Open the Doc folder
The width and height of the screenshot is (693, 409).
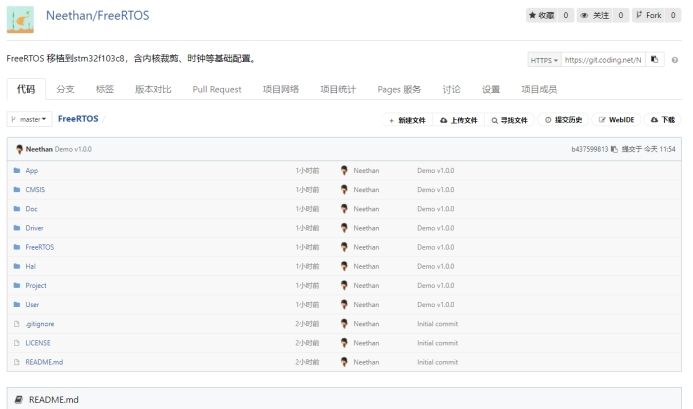click(31, 209)
